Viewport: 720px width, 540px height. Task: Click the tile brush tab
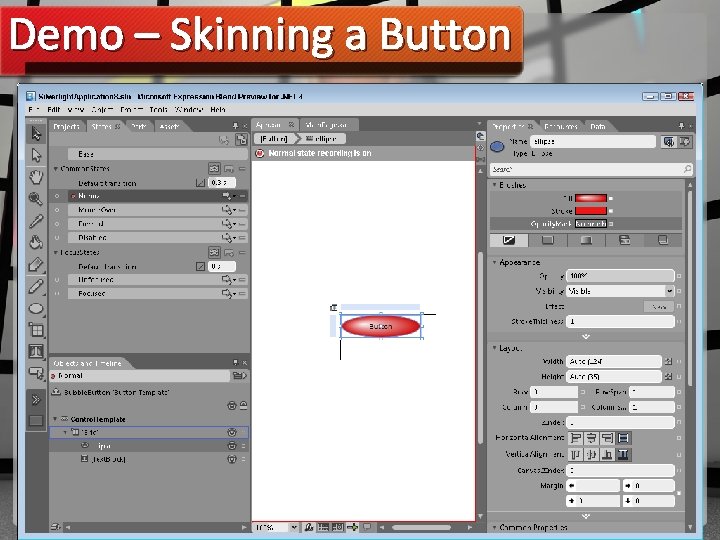pos(624,240)
